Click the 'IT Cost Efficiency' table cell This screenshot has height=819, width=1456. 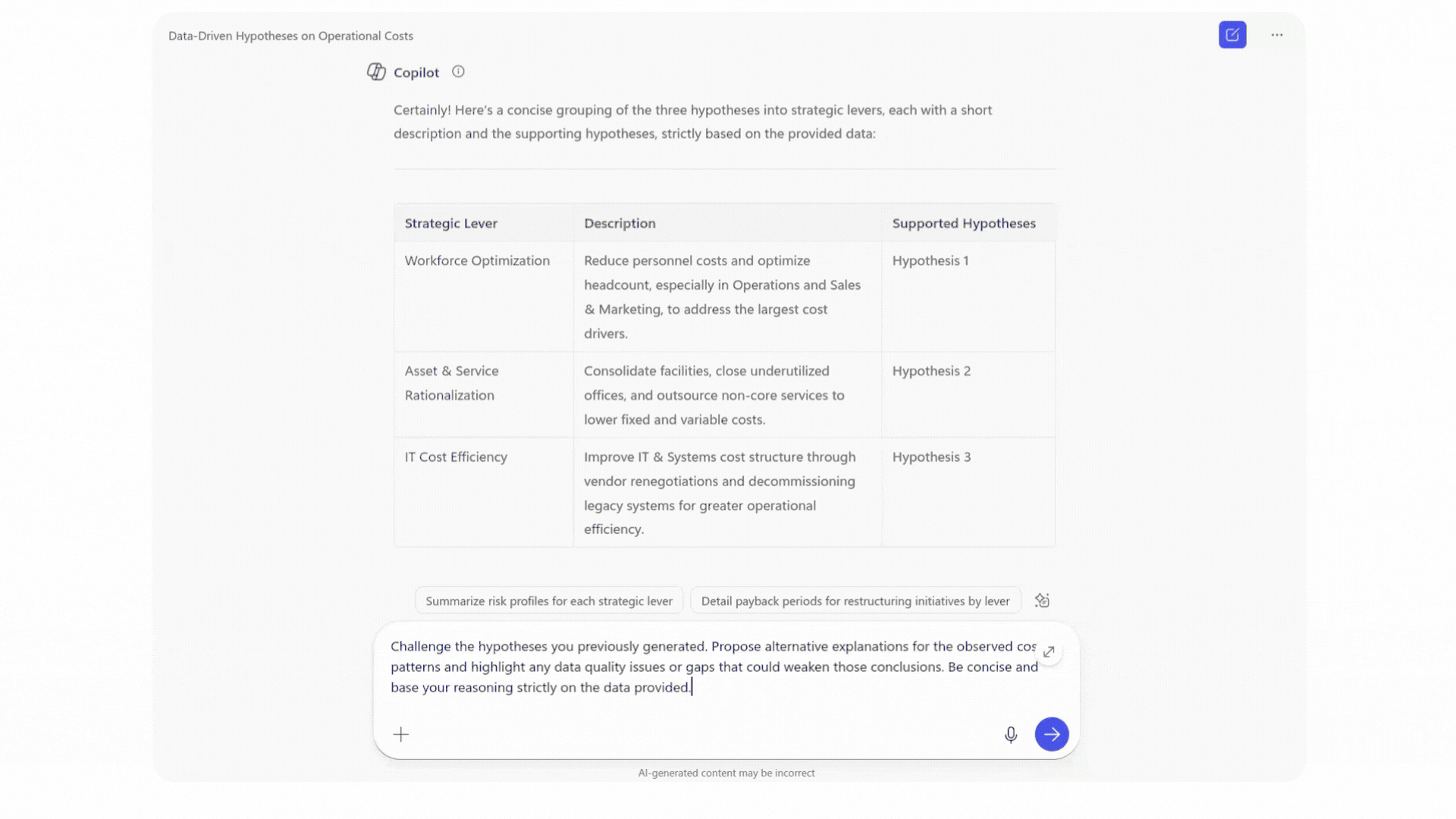[x=456, y=457]
